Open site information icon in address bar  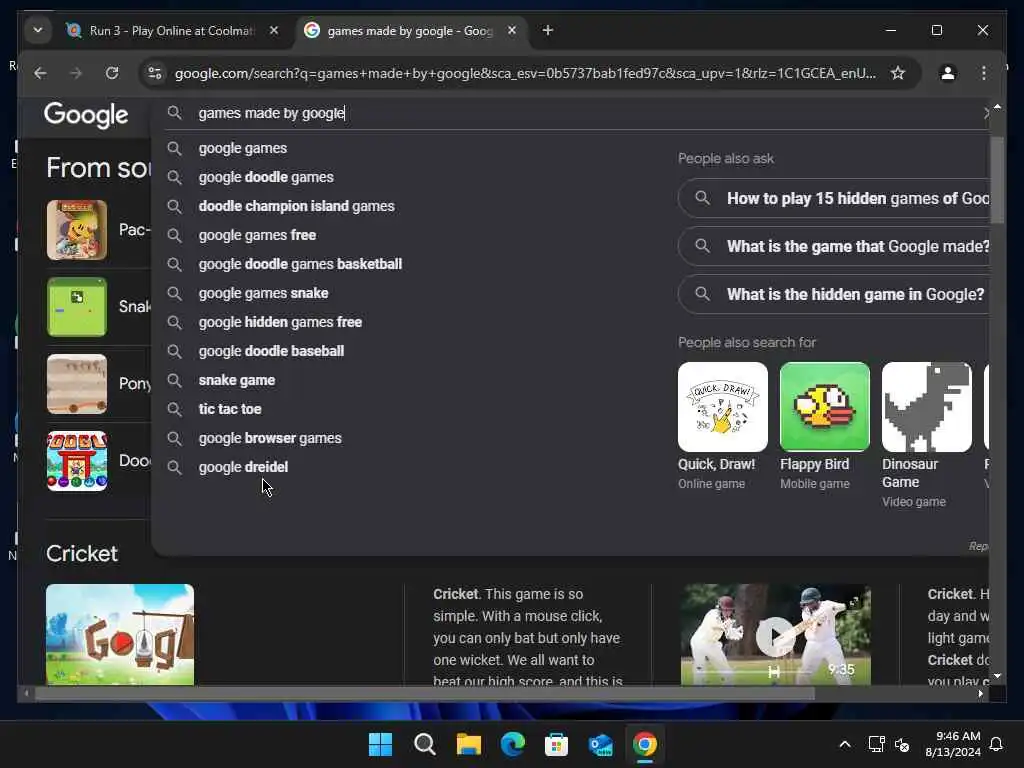[x=155, y=73]
